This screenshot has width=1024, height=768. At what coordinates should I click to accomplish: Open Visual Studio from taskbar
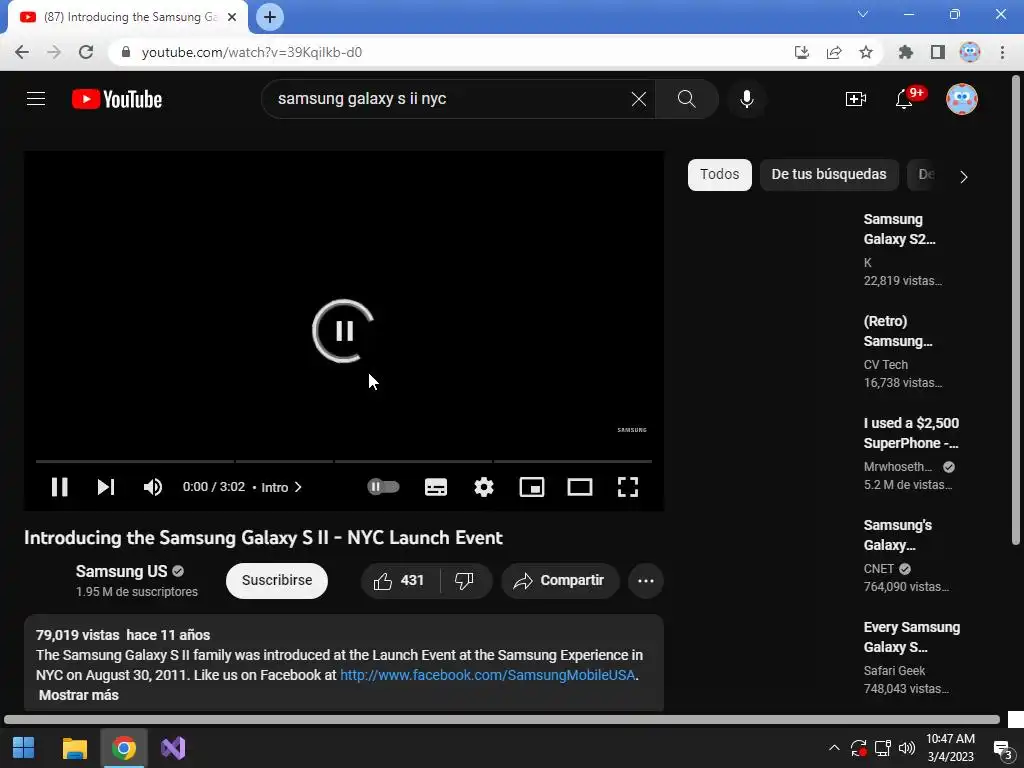pyautogui.click(x=173, y=748)
